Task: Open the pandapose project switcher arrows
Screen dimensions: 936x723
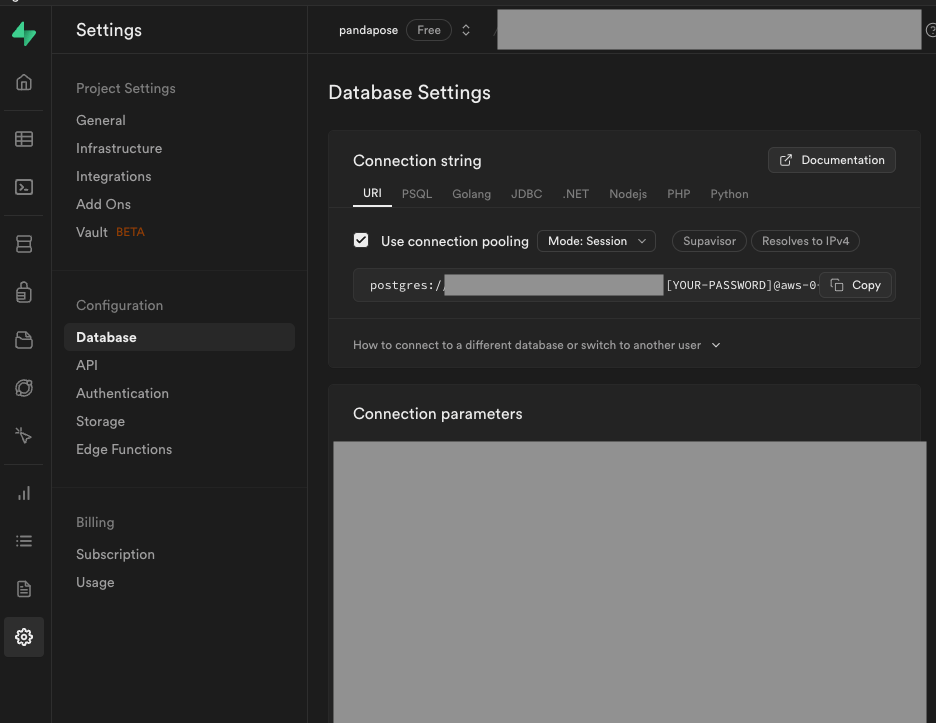Action: pyautogui.click(x=466, y=30)
